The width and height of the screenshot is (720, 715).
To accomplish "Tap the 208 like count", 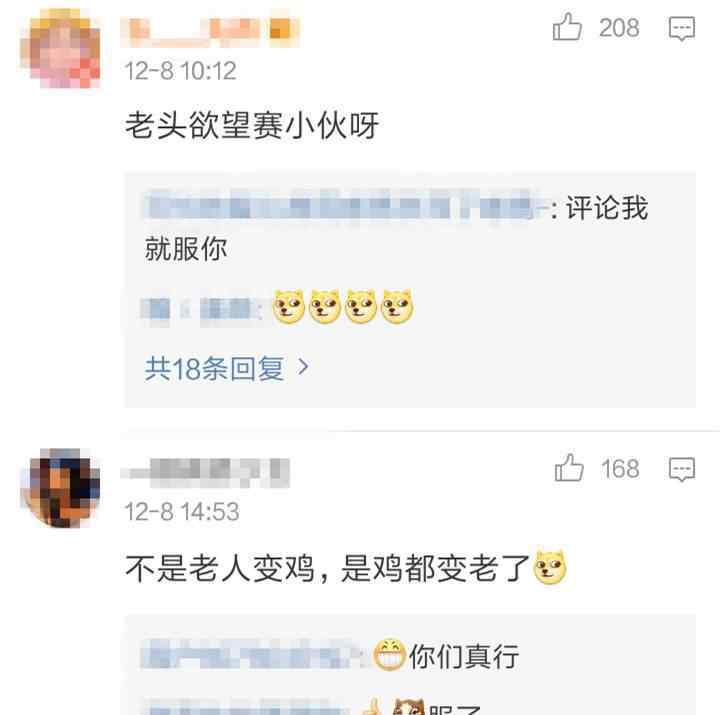I will 619,28.
